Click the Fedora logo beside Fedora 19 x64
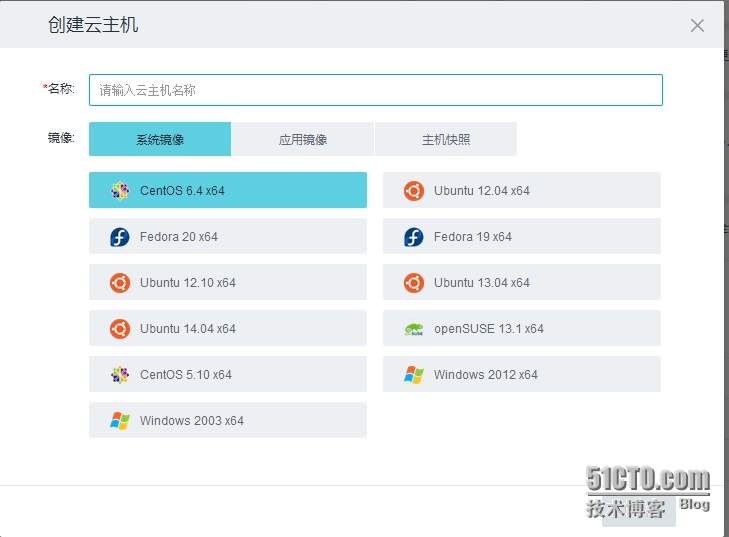The height and width of the screenshot is (537, 729). (x=413, y=237)
